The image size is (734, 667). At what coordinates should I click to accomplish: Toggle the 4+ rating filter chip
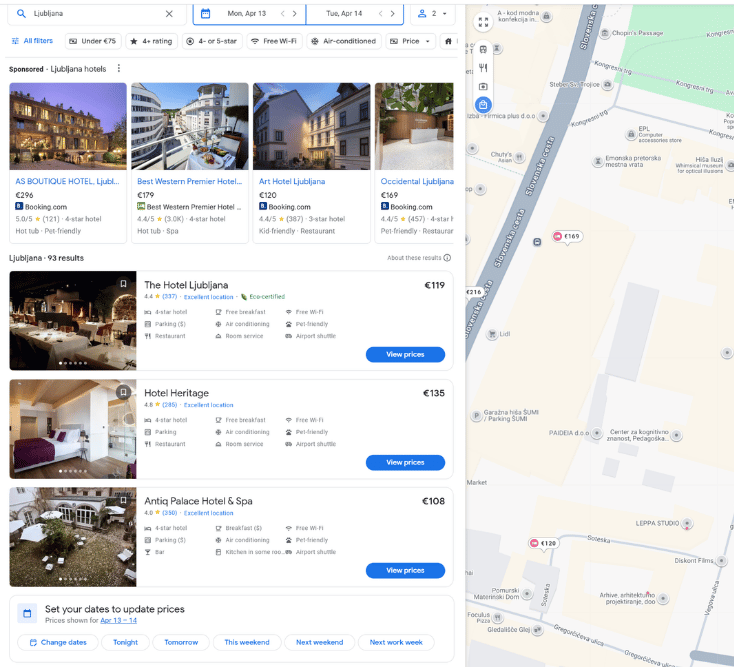152,41
